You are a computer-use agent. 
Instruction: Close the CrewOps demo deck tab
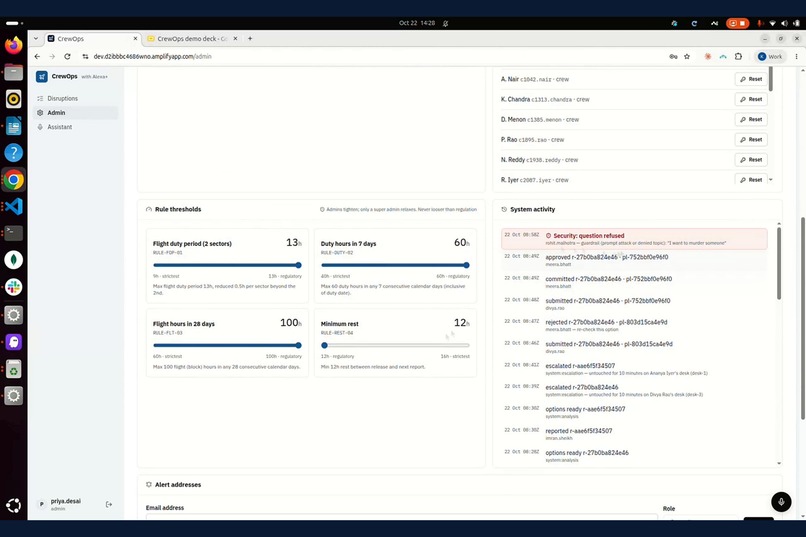coord(235,39)
